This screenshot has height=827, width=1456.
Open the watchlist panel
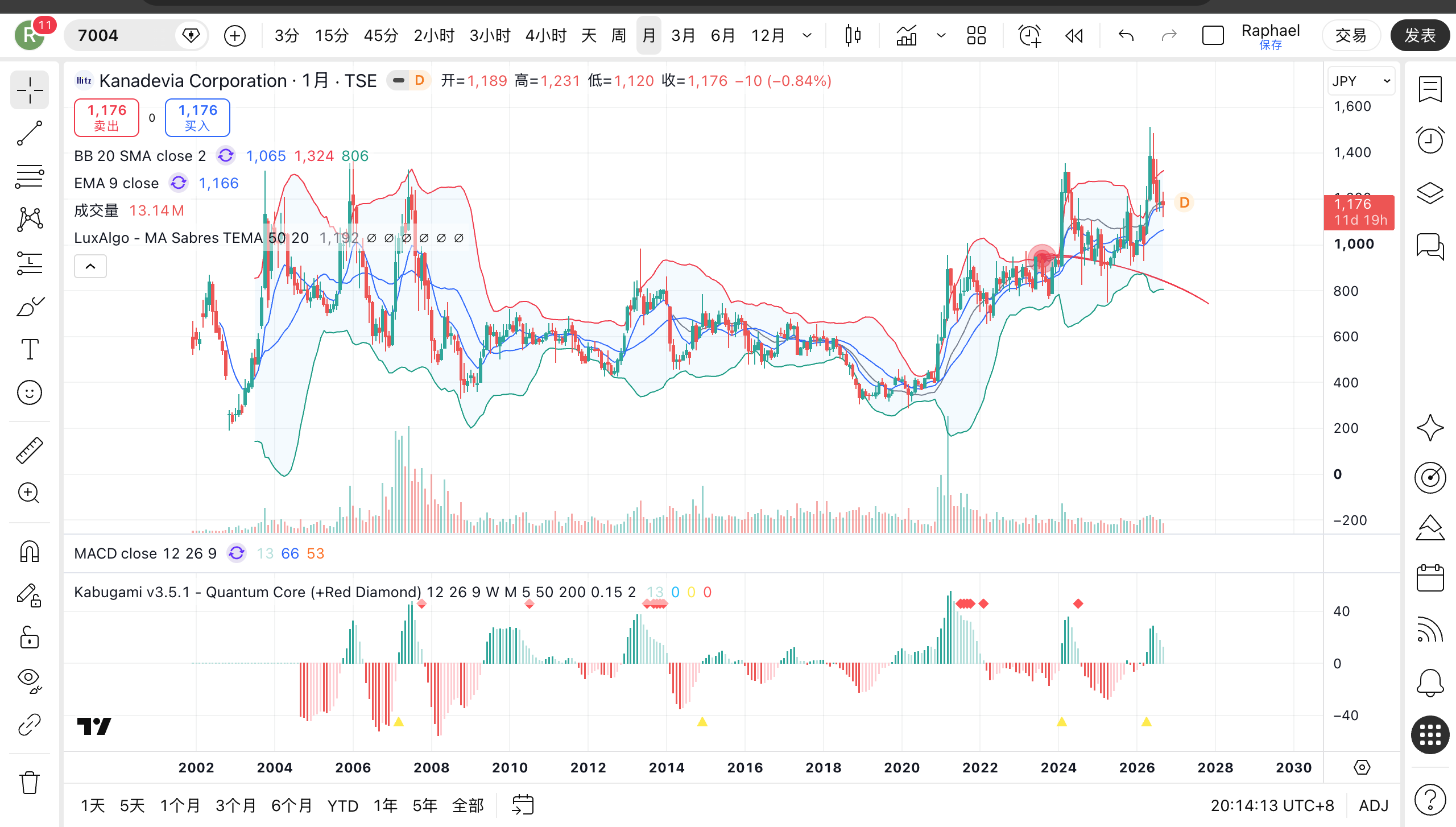[x=1430, y=90]
